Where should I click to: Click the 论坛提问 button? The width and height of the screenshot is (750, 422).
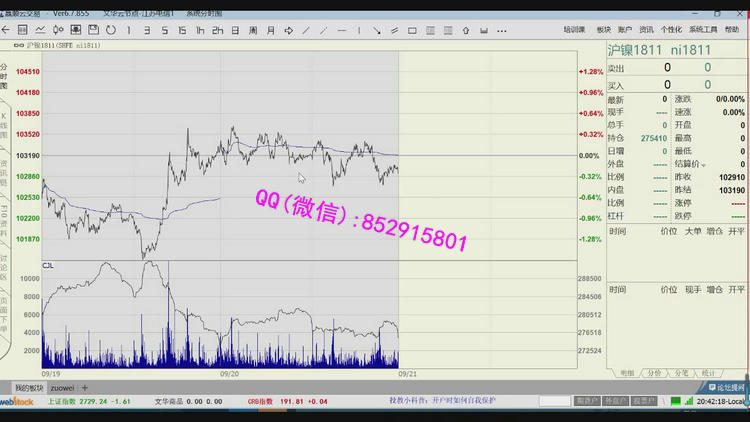pos(726,386)
